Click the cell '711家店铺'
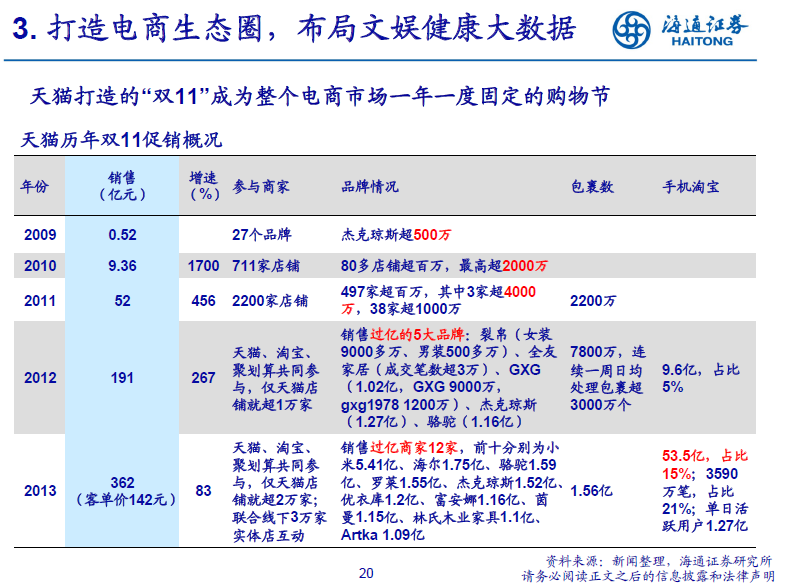Image resolution: width=785 pixels, height=584 pixels. coord(266,266)
